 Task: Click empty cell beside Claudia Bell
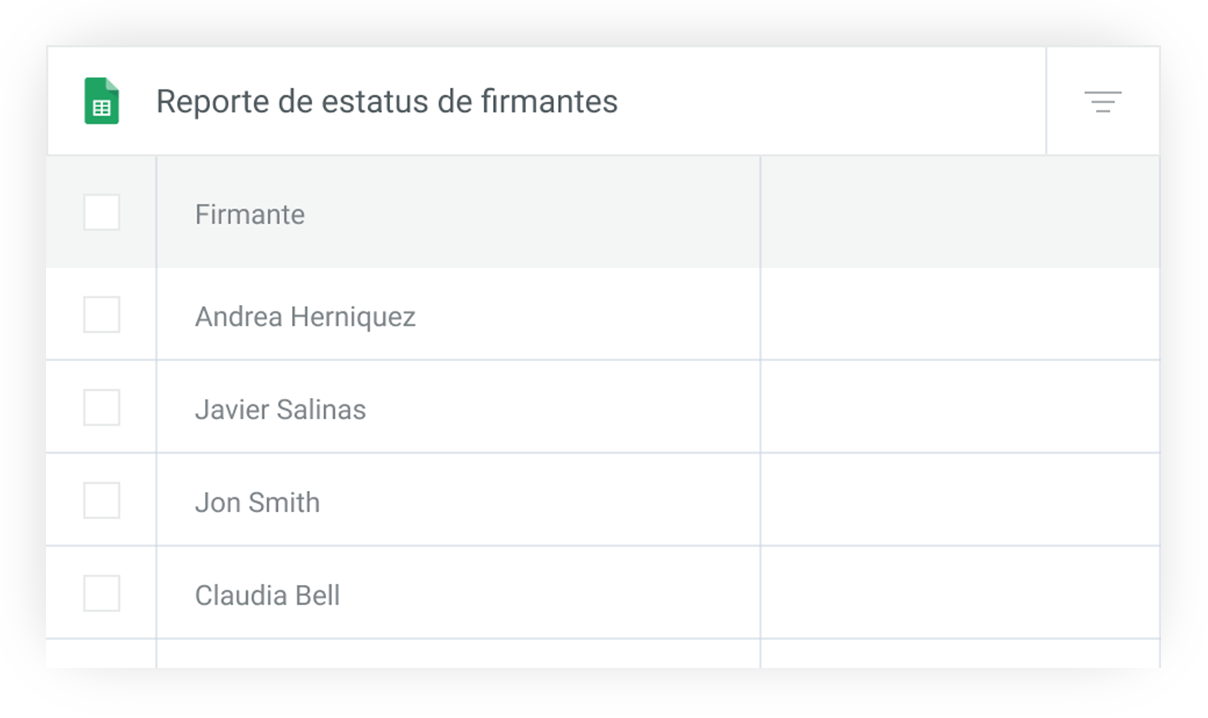pos(960,594)
